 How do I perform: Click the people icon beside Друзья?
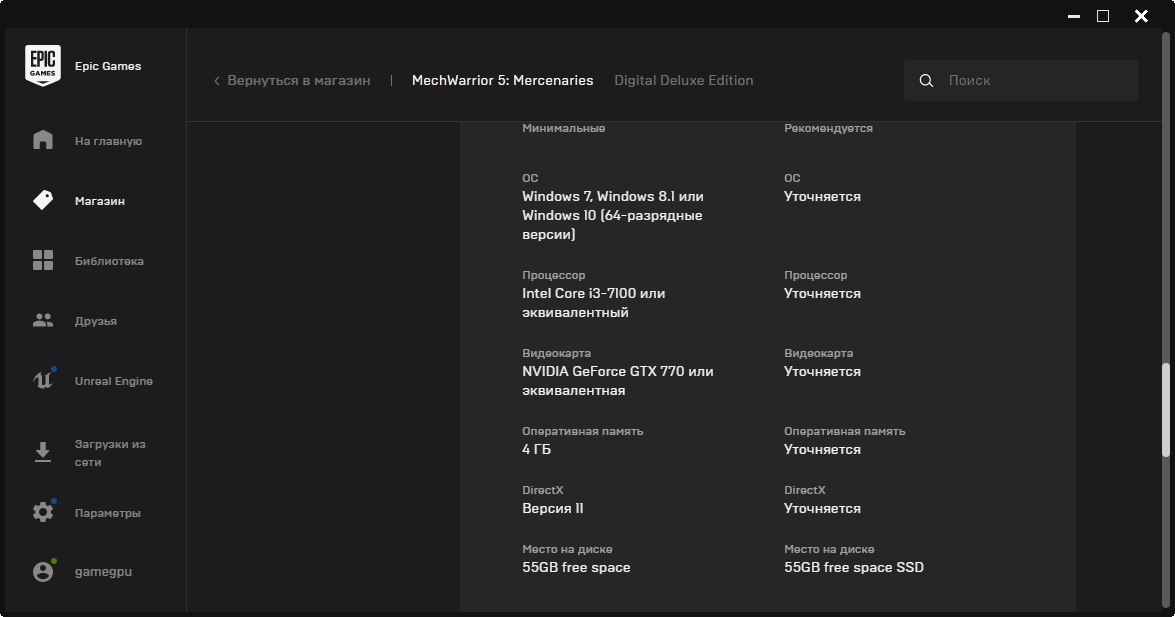[43, 320]
